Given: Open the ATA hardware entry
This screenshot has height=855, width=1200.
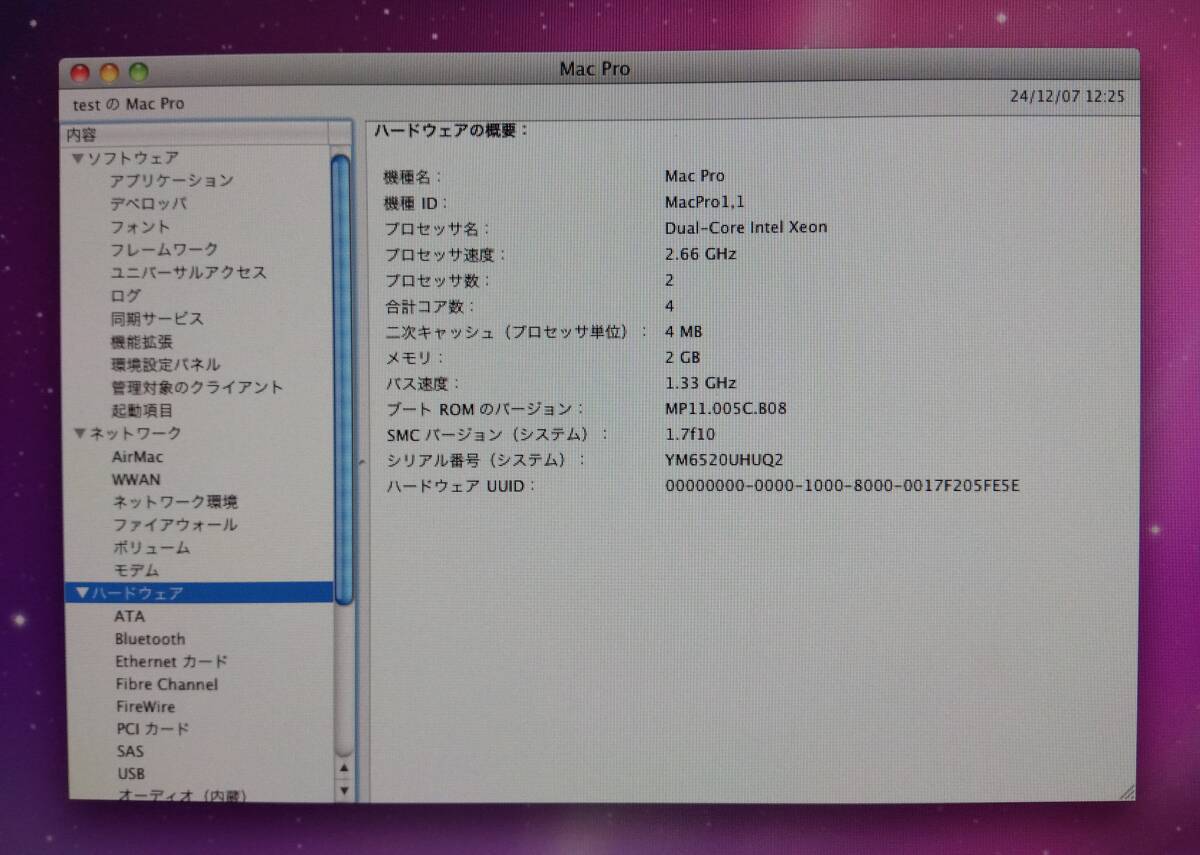Looking at the screenshot, I should pos(129,617).
